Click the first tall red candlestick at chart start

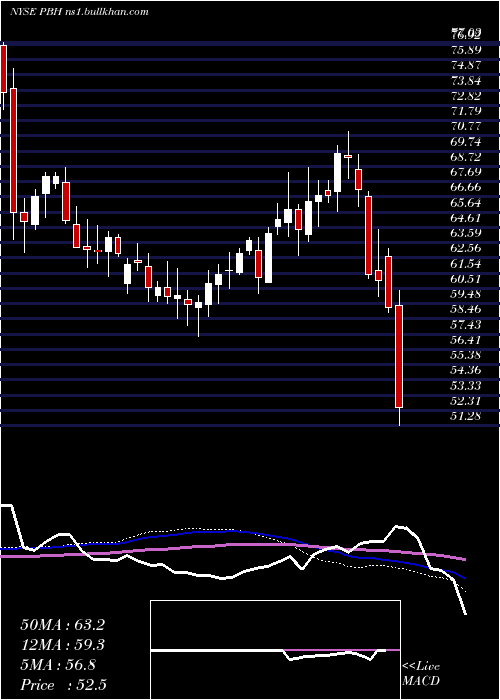pyautogui.click(x=4, y=69)
